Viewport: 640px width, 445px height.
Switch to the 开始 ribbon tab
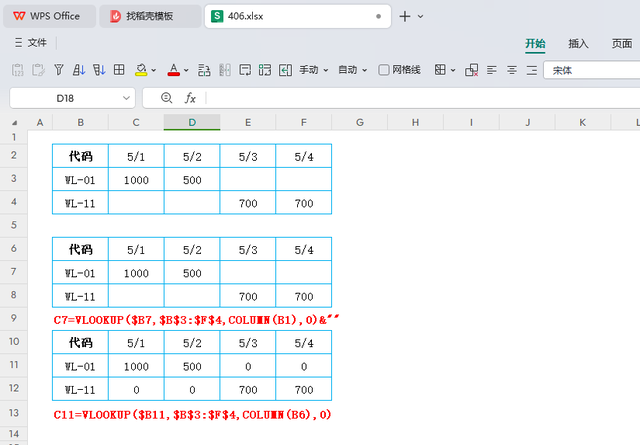pos(535,44)
